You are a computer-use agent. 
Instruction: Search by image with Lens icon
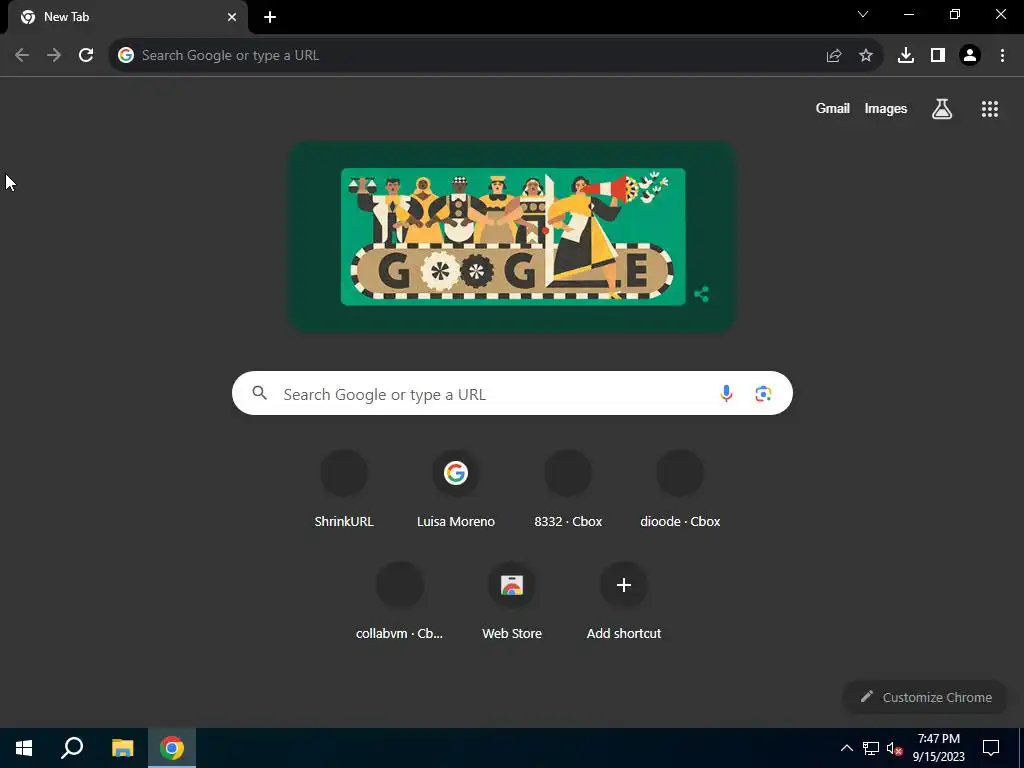(763, 393)
